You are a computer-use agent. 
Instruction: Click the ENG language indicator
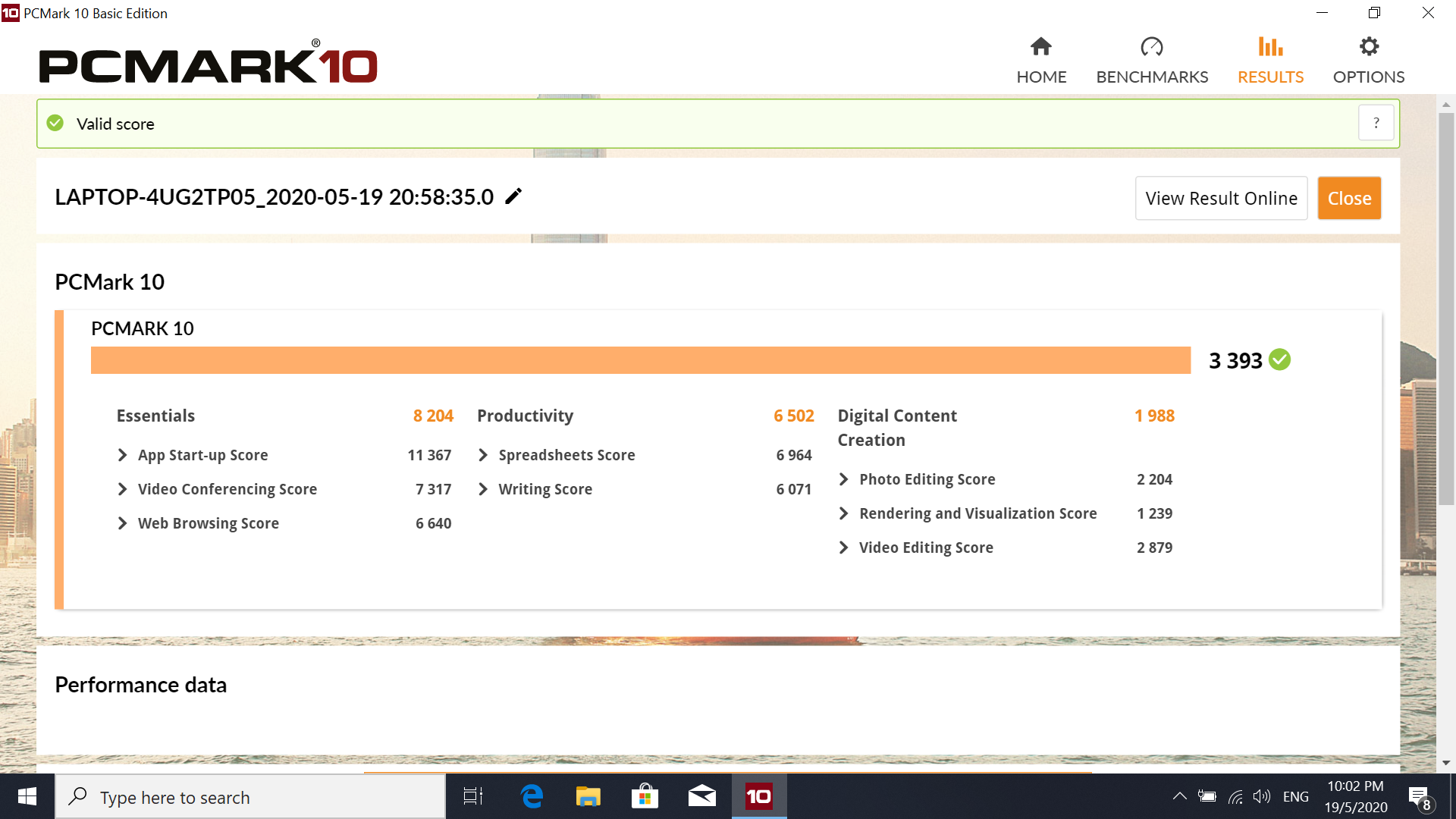(x=1295, y=796)
